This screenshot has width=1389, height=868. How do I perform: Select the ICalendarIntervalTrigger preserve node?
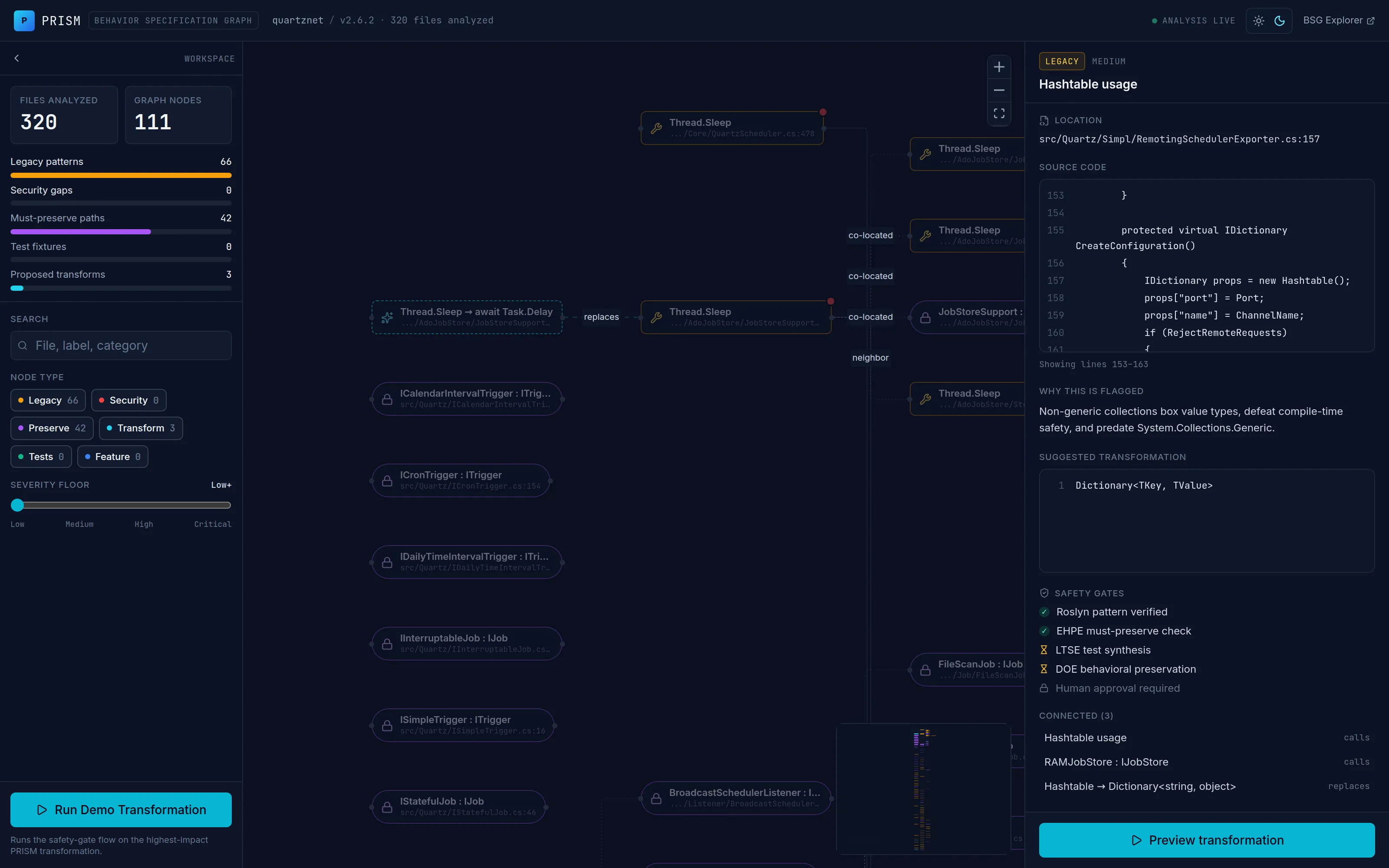(x=467, y=398)
